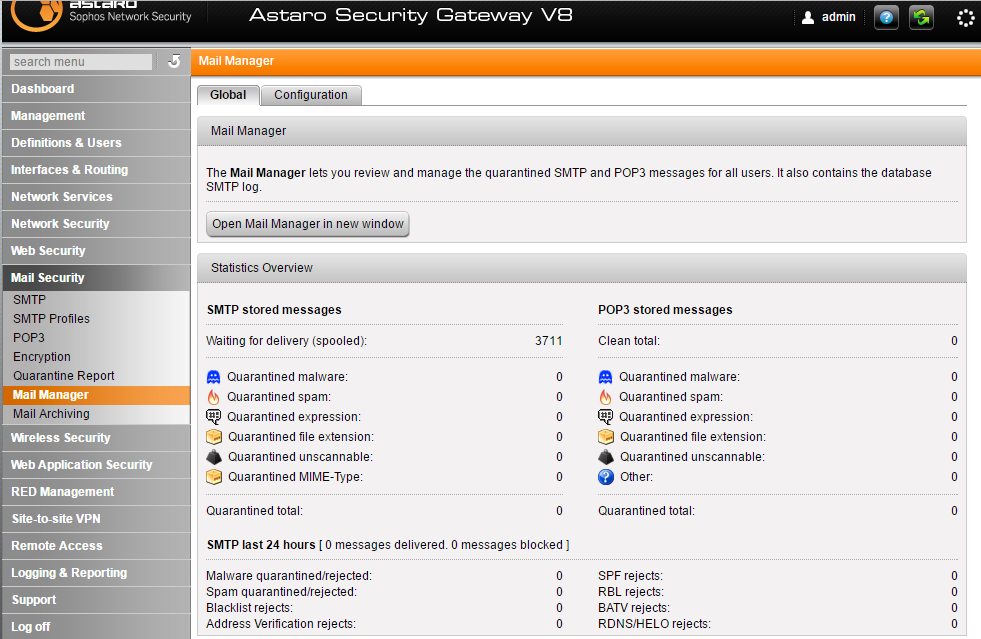Click the Statistics Overview section header
This screenshot has height=639, width=981.
click(582, 268)
